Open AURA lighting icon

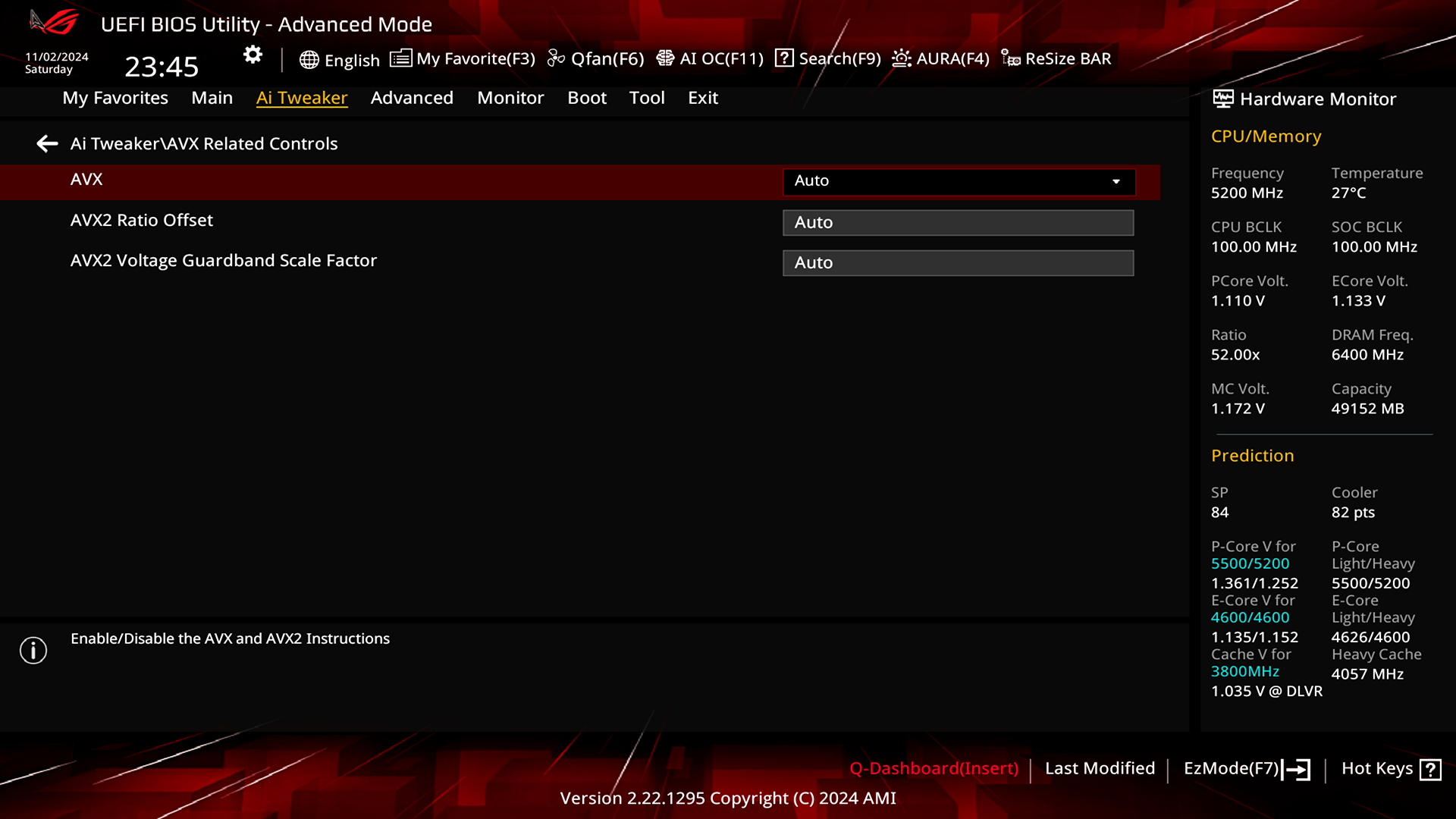[x=901, y=58]
